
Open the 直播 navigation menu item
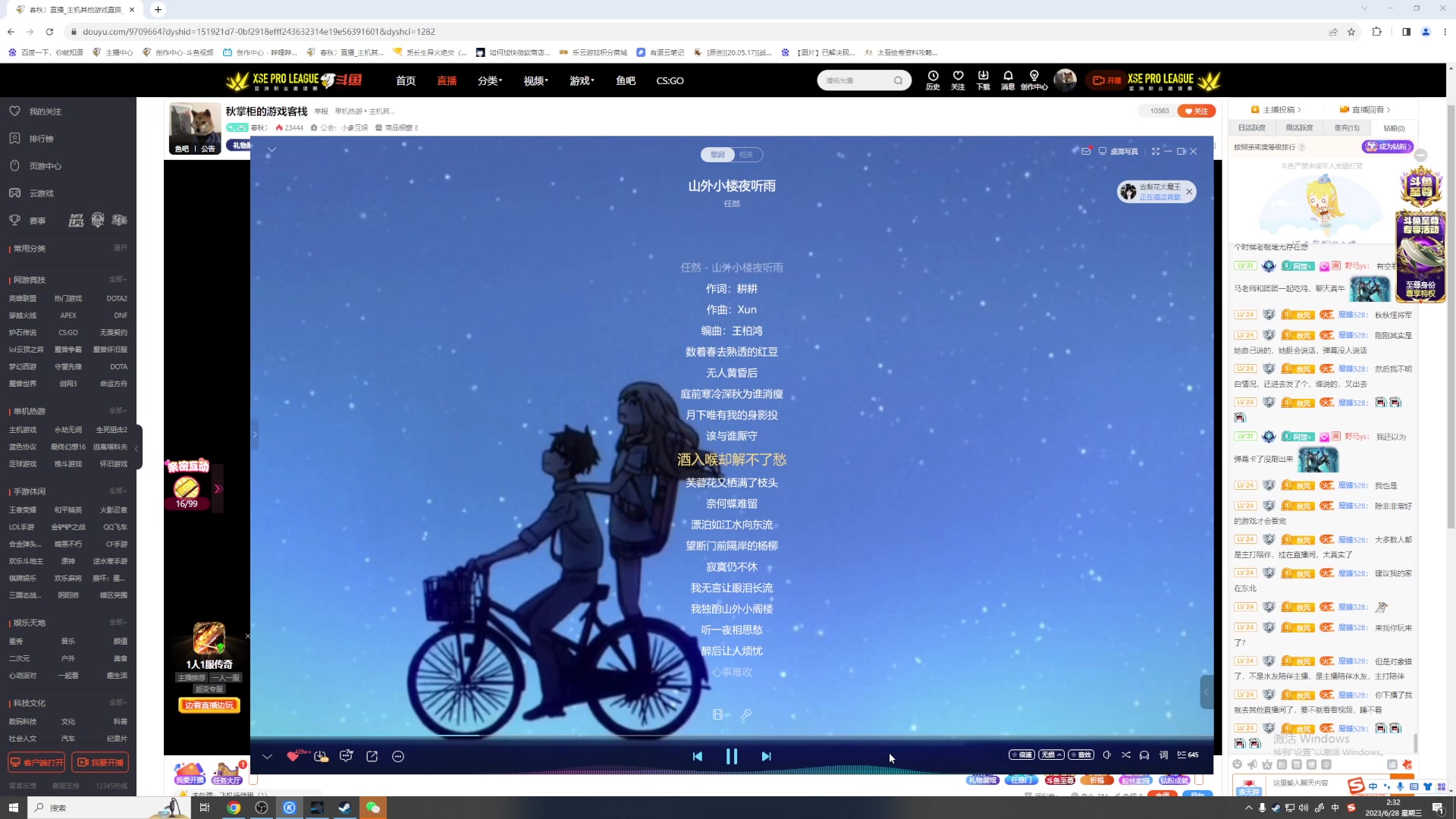(447, 80)
